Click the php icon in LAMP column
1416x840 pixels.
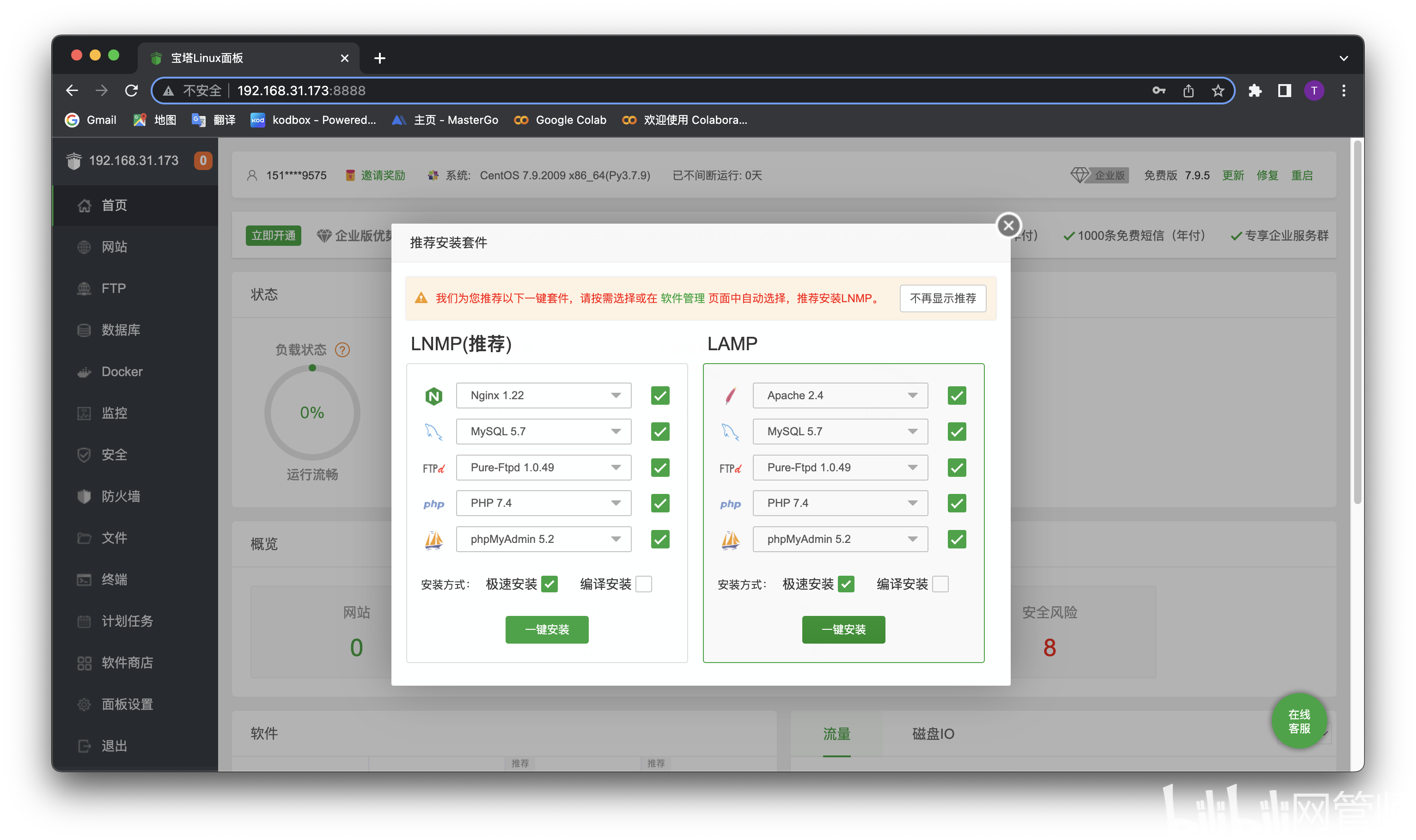[x=730, y=504]
